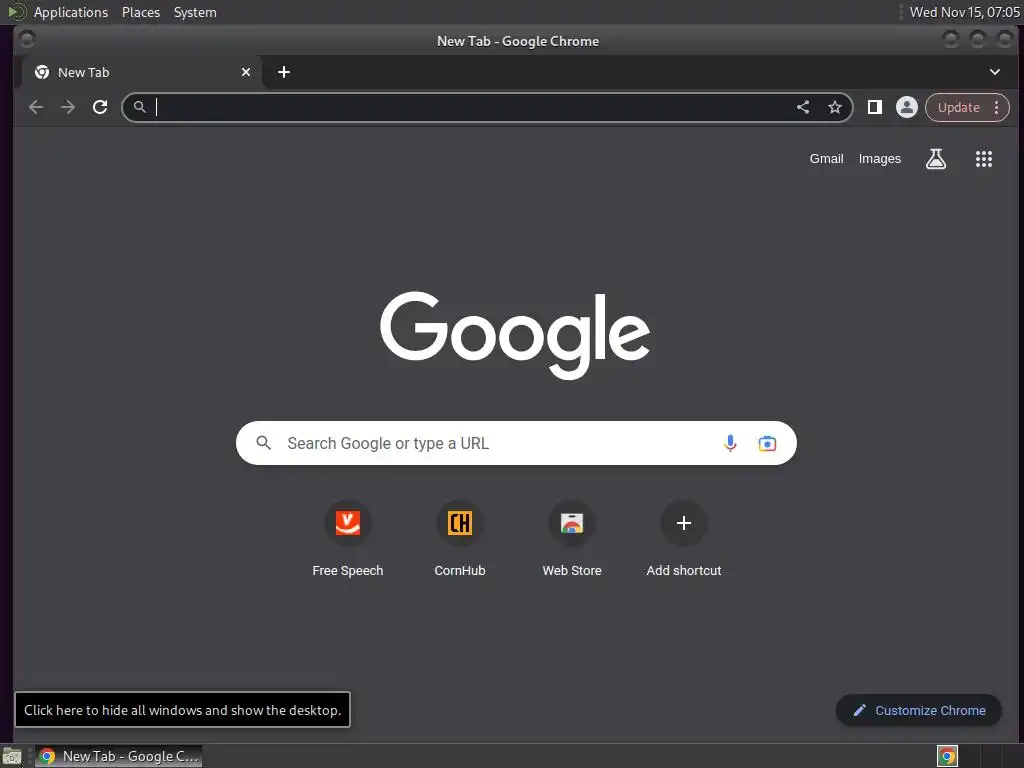Open the Applications menu
Image resolution: width=1024 pixels, height=768 pixels.
pyautogui.click(x=71, y=12)
